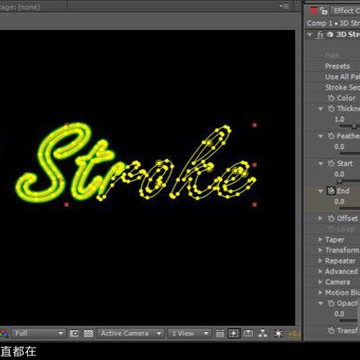360x360 pixels.
Task: Toggle the Fast Previews icon
Action: 234,333
